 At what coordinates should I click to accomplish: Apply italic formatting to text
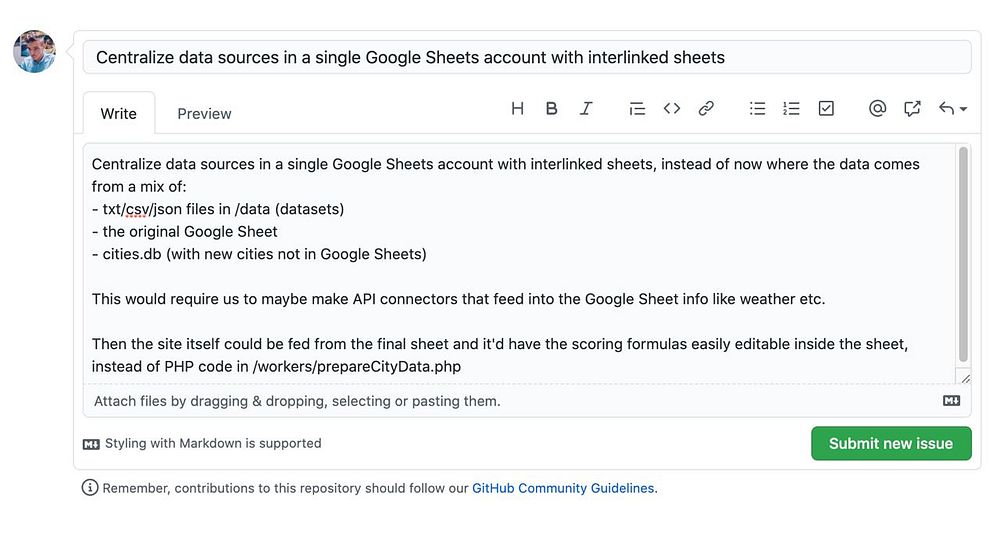click(x=586, y=109)
